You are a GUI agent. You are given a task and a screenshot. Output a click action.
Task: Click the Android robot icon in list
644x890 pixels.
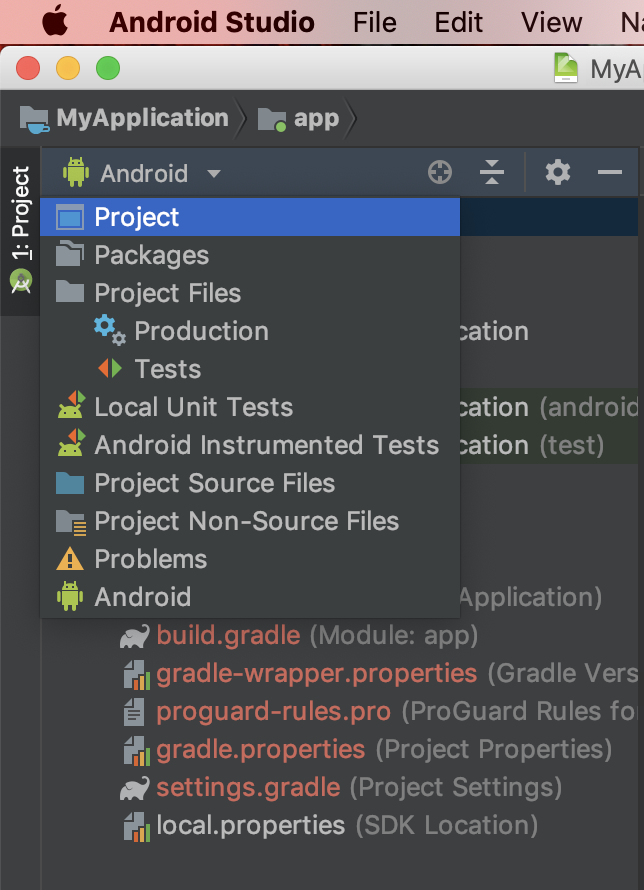70,597
